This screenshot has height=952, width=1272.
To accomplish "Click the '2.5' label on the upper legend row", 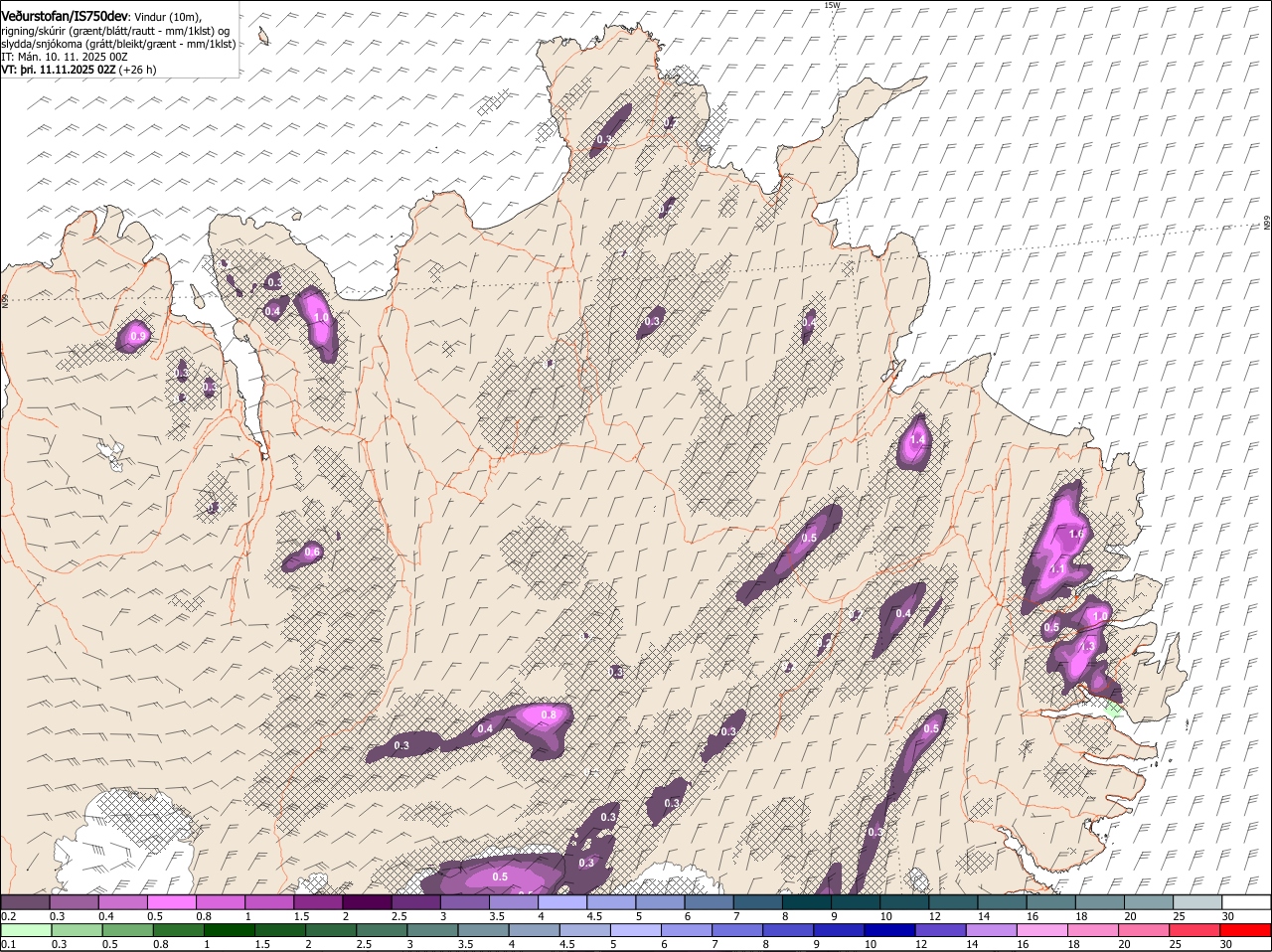I will [x=398, y=915].
